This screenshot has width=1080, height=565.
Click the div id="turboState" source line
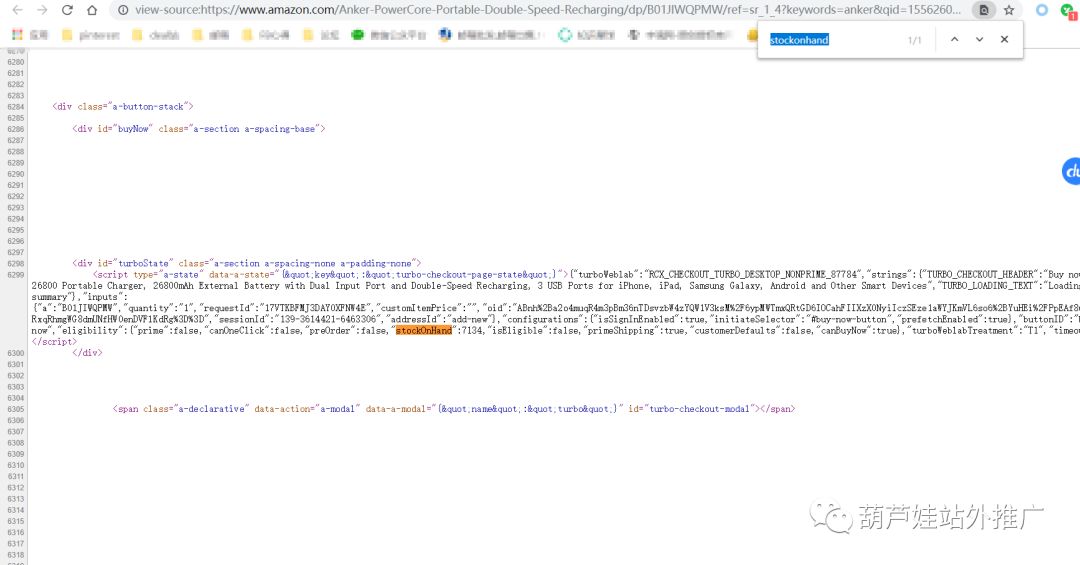[247, 263]
